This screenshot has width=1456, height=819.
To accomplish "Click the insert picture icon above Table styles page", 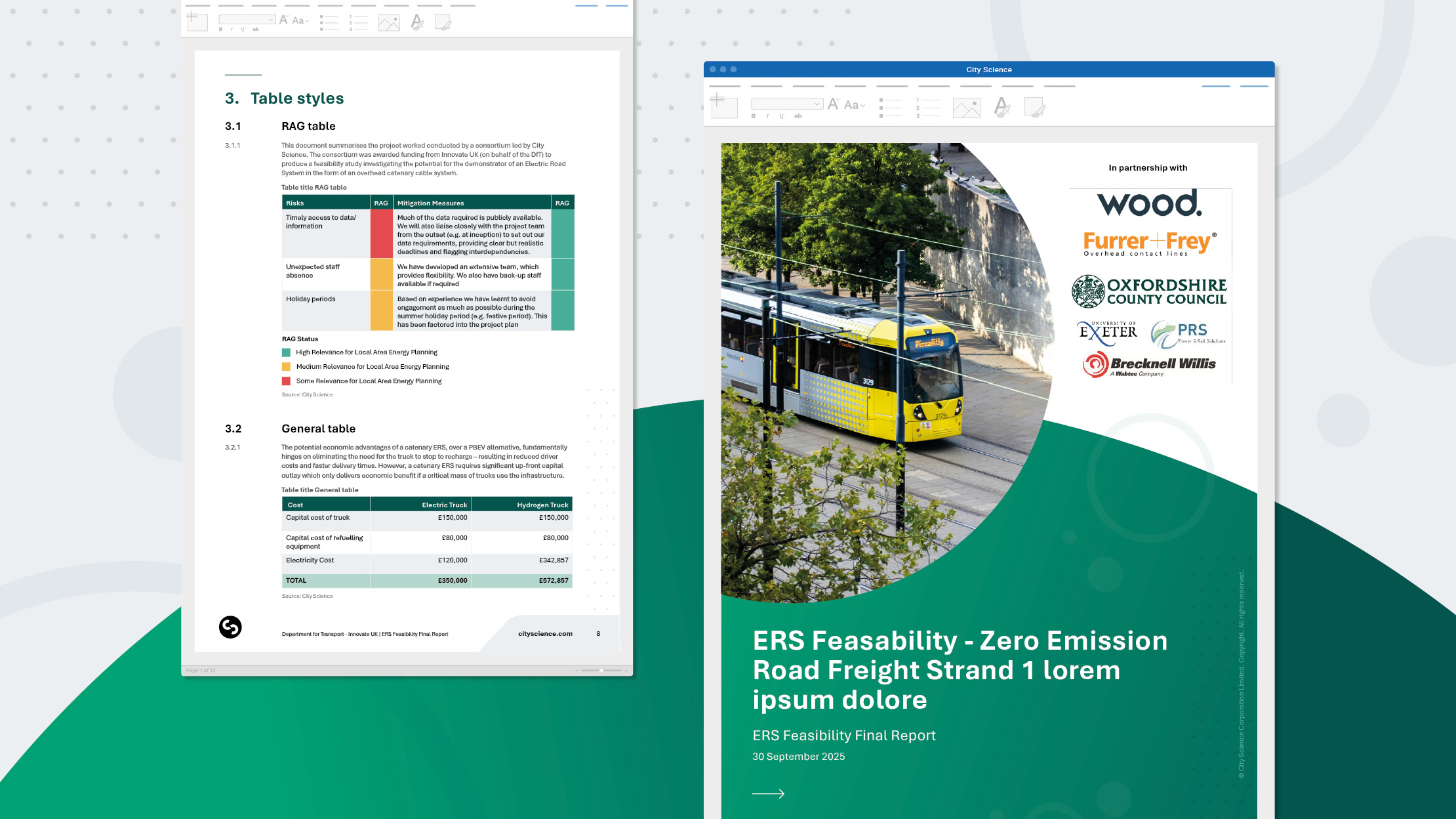I will (x=389, y=24).
